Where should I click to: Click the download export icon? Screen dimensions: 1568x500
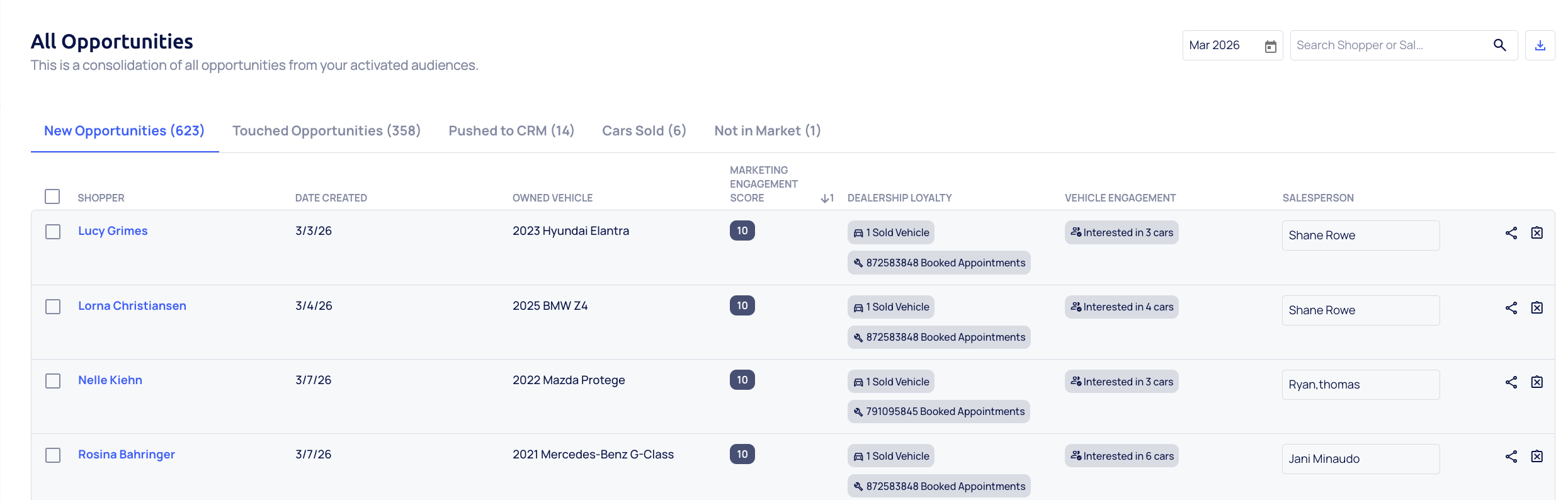point(1540,45)
